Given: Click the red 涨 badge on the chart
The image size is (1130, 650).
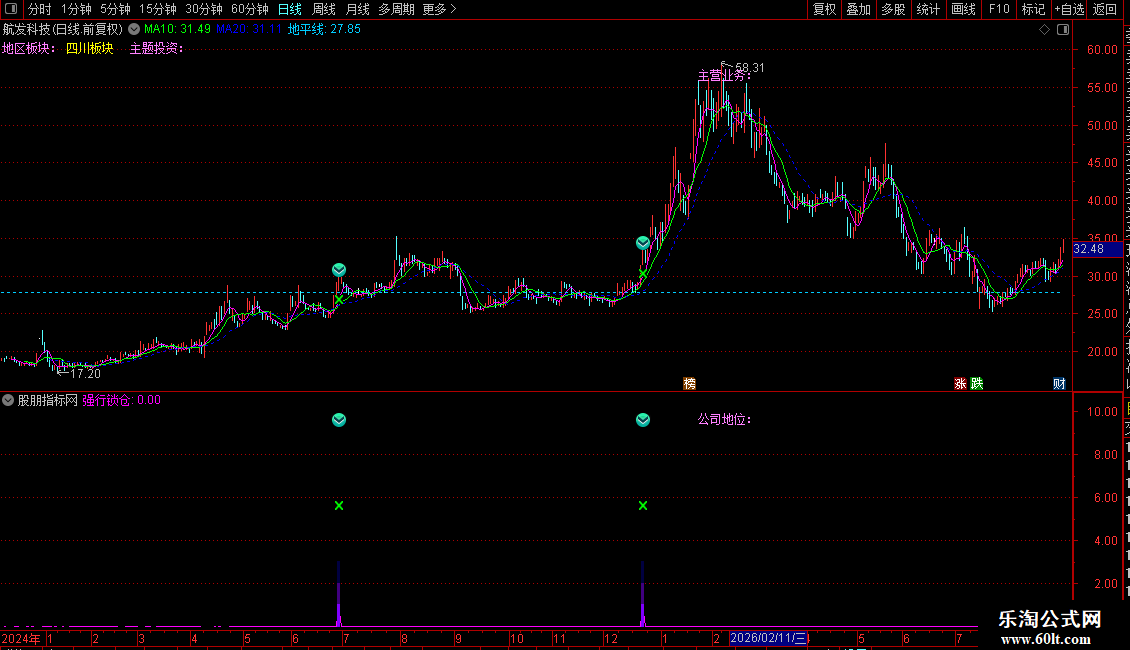Looking at the screenshot, I should point(960,383).
